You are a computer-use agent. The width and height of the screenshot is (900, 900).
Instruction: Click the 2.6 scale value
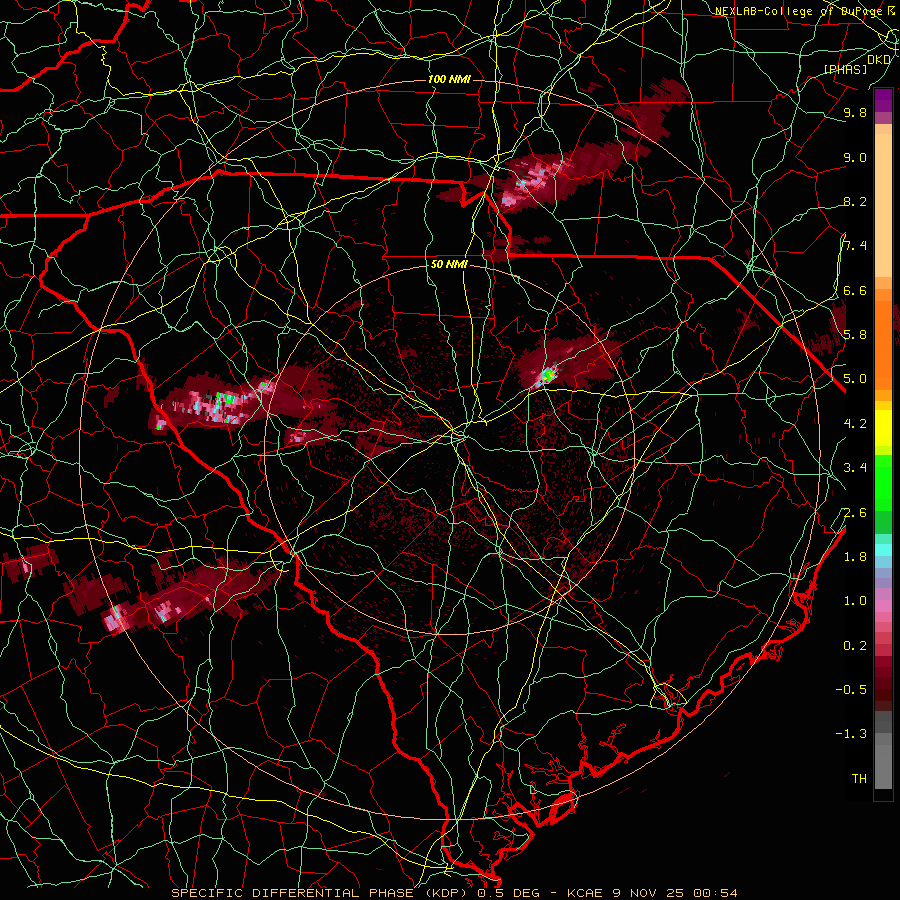click(855, 513)
